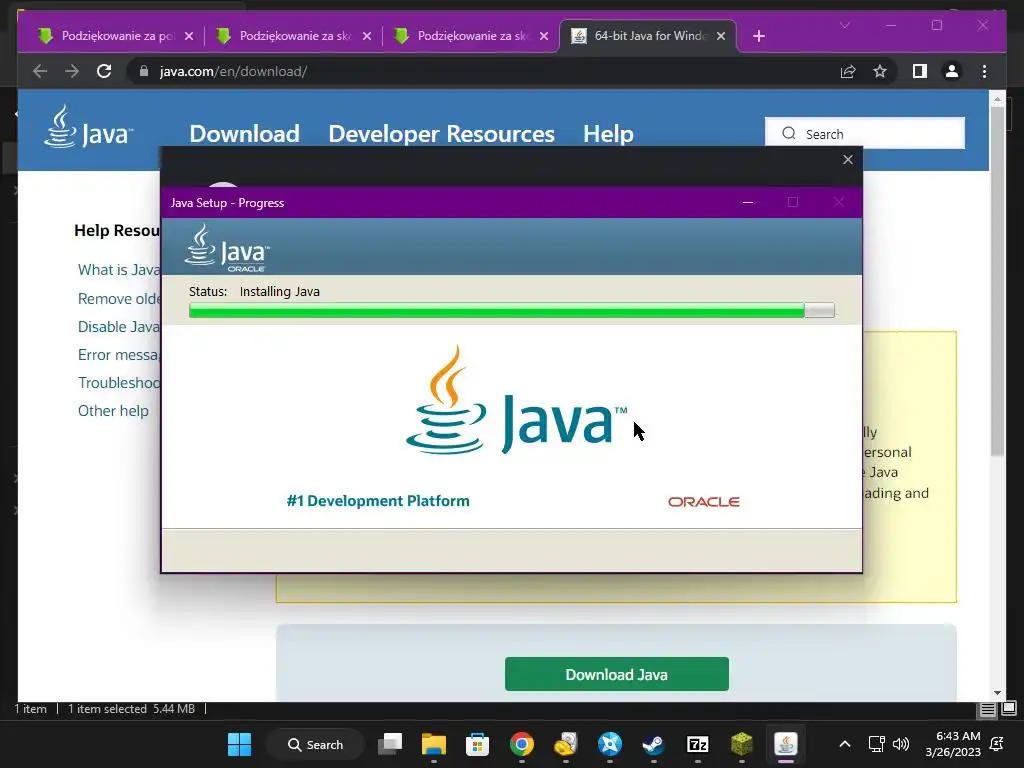Open volume control in system tray
This screenshot has height=768, width=1024.
point(901,744)
